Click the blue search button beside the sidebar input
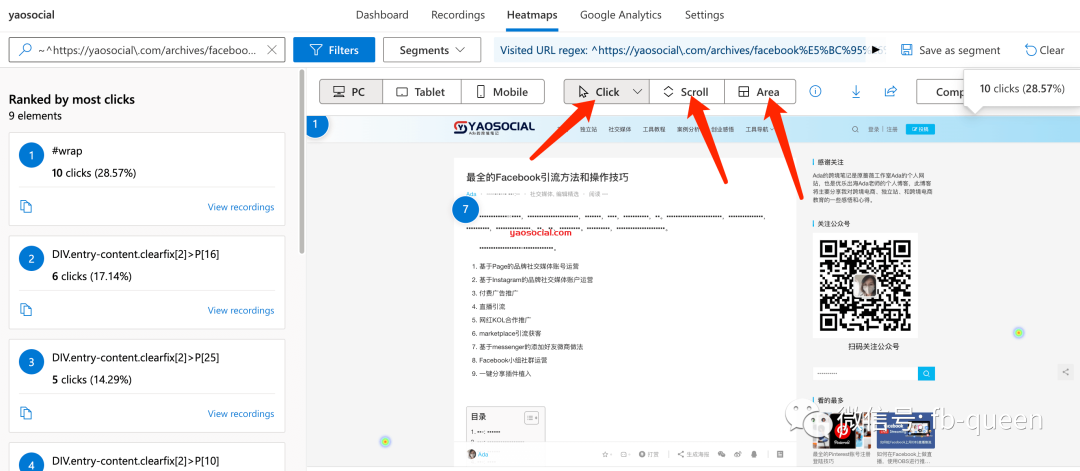The image size is (1080, 471). tap(926, 373)
